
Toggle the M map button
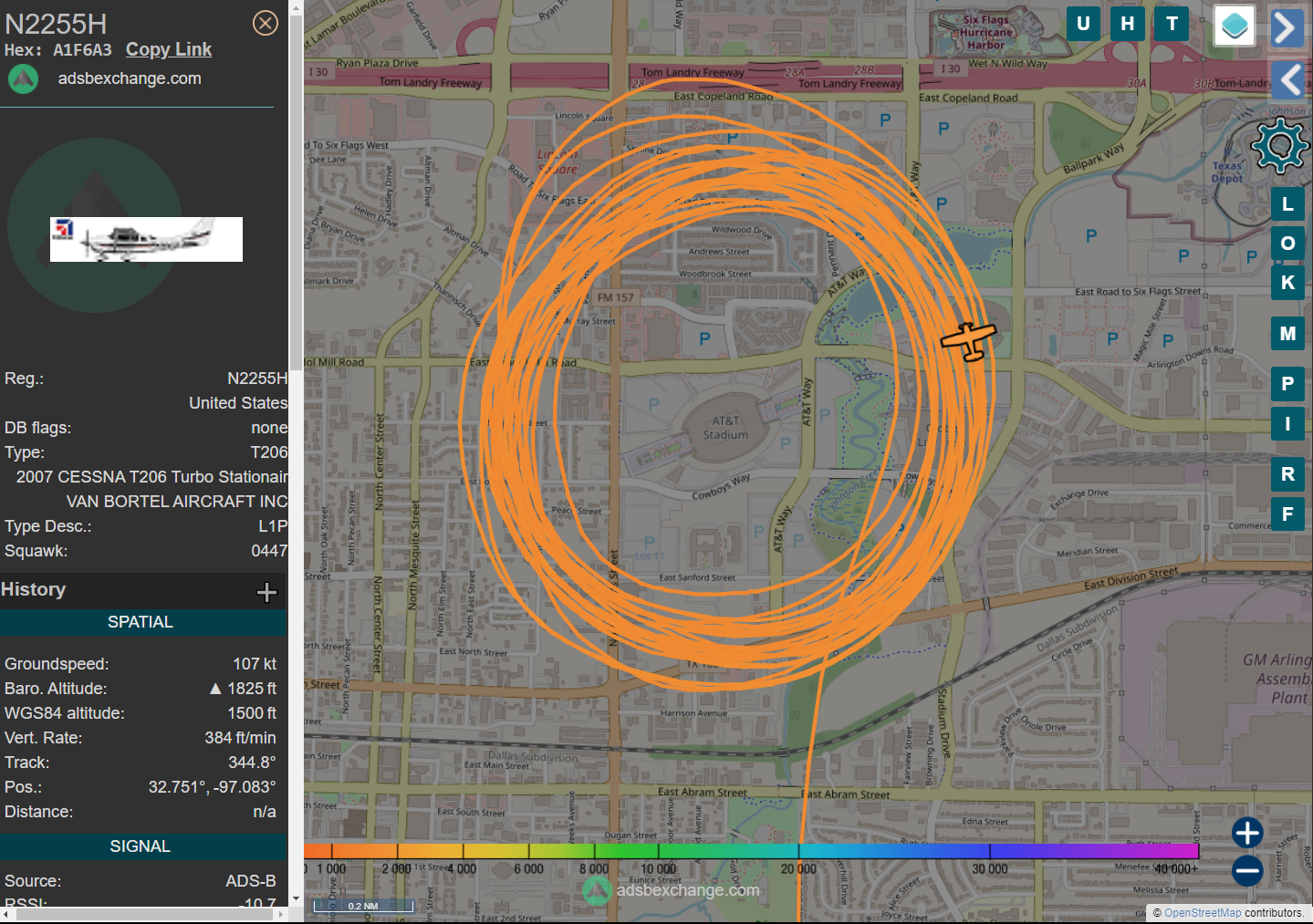tap(1287, 334)
